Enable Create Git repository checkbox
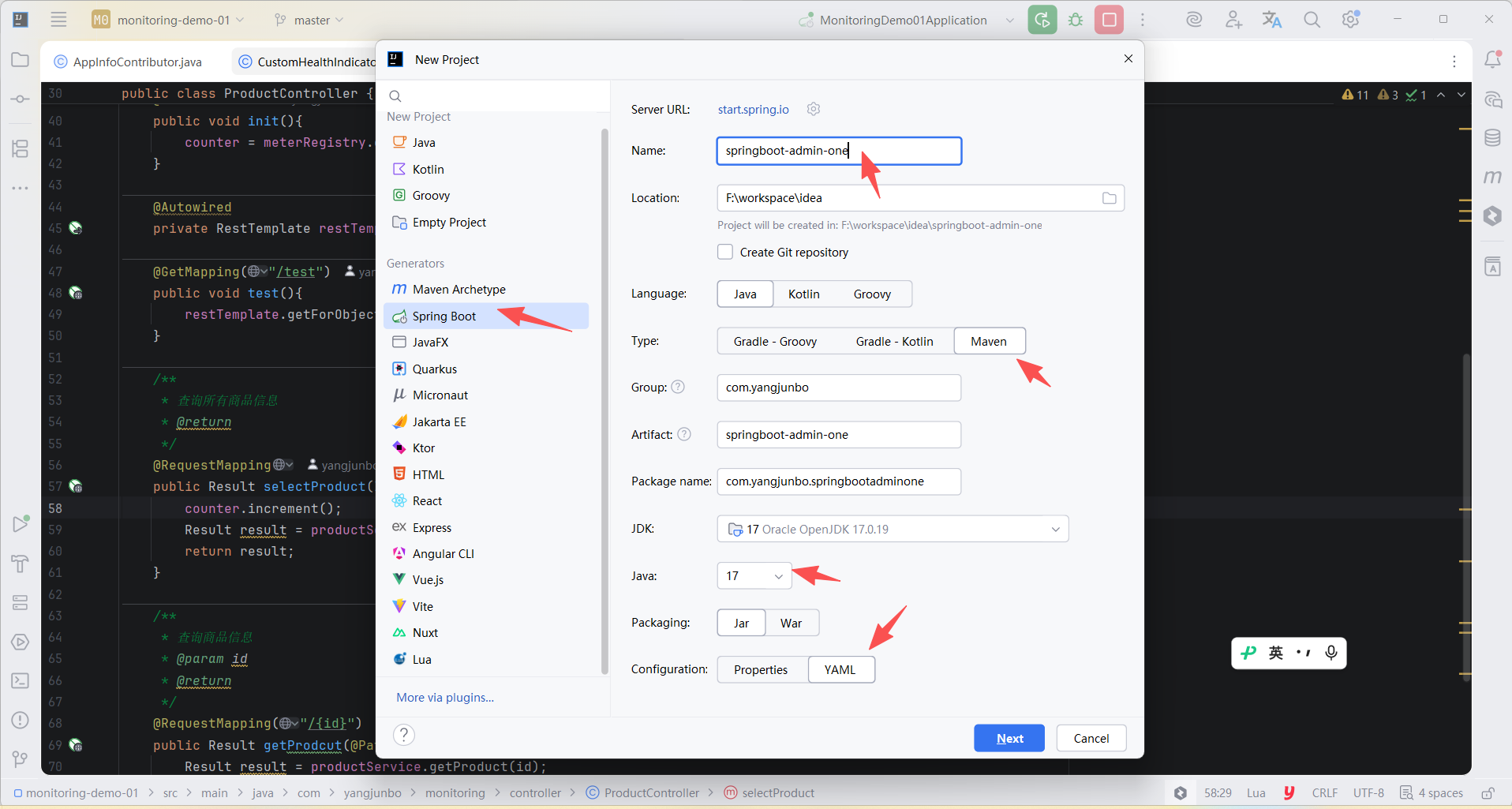The image size is (1512, 809). pos(725,252)
